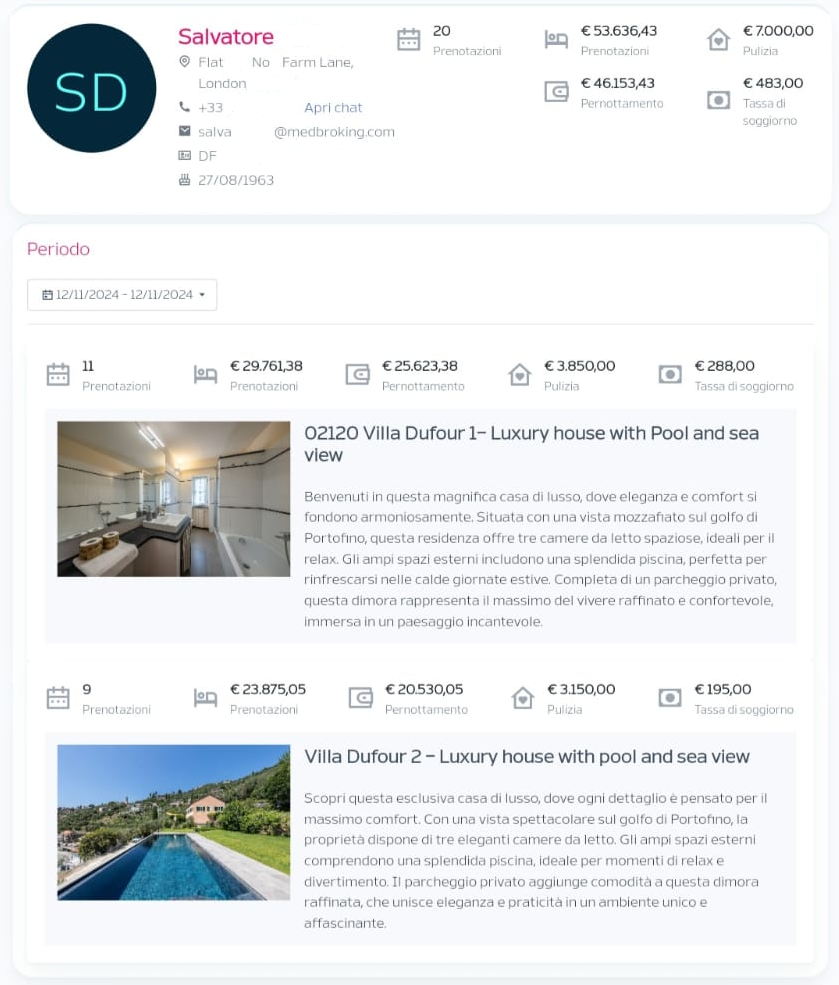Viewport: 839px width, 985px height.
Task: Click the house heart icon for Pulizia € 7.000,00
Action: click(x=718, y=40)
